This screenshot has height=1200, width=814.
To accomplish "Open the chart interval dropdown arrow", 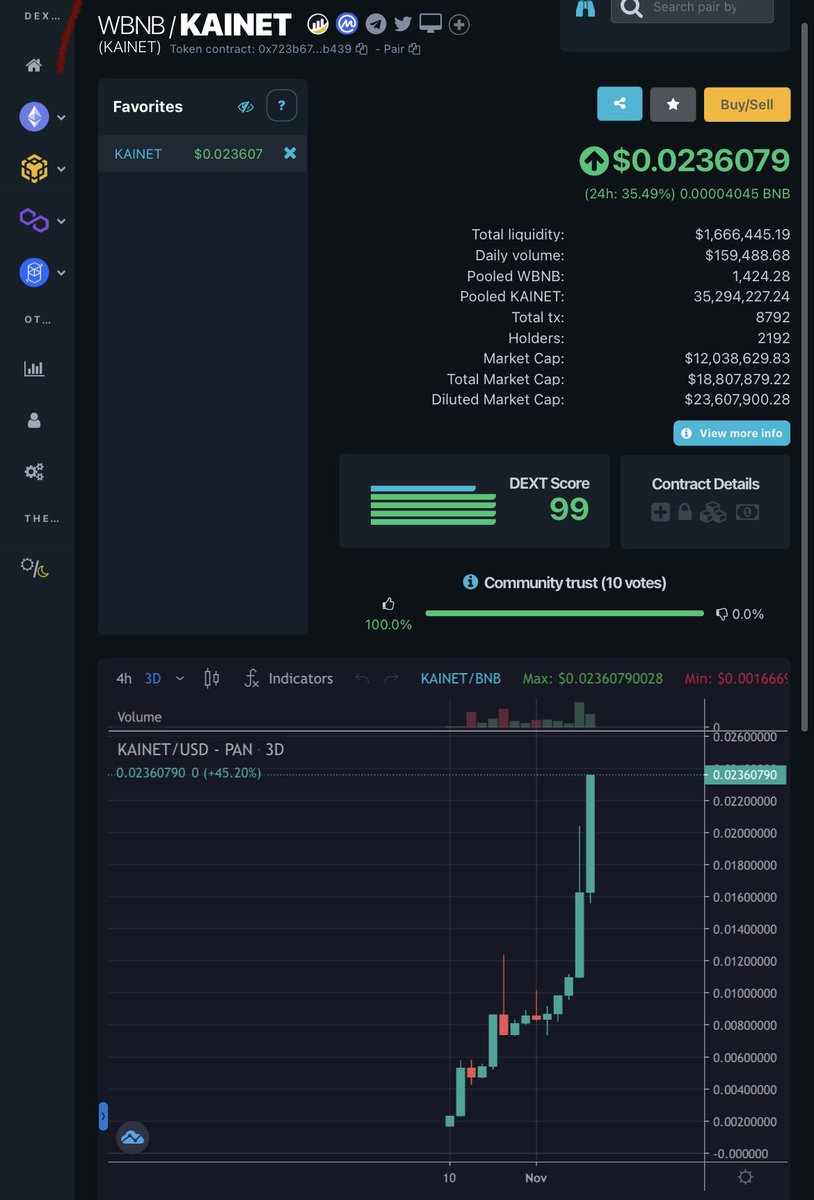I will [180, 678].
